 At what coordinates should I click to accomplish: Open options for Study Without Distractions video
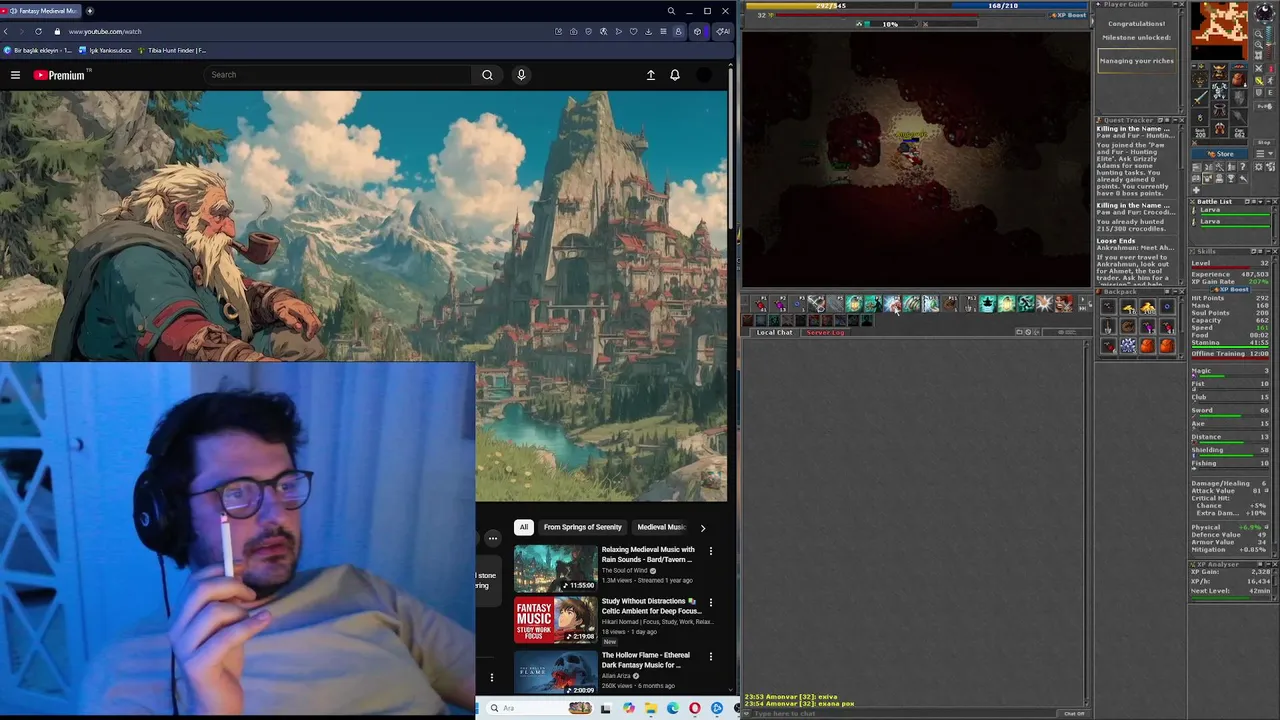click(711, 602)
